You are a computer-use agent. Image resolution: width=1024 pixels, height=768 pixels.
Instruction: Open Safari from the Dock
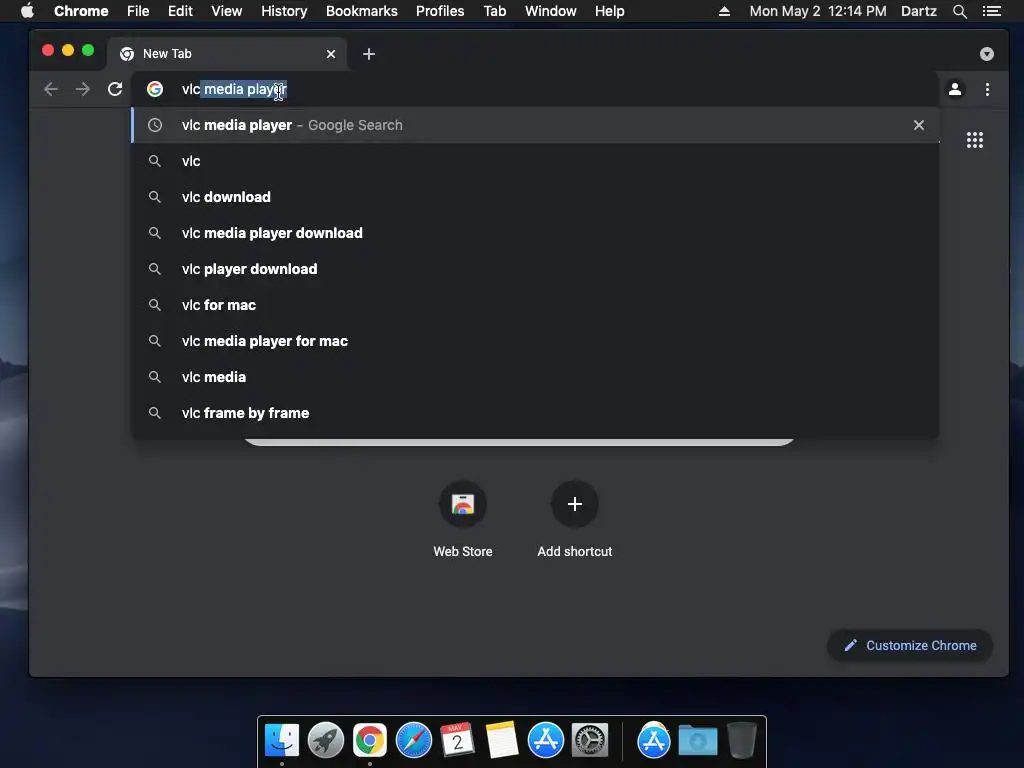pos(414,741)
